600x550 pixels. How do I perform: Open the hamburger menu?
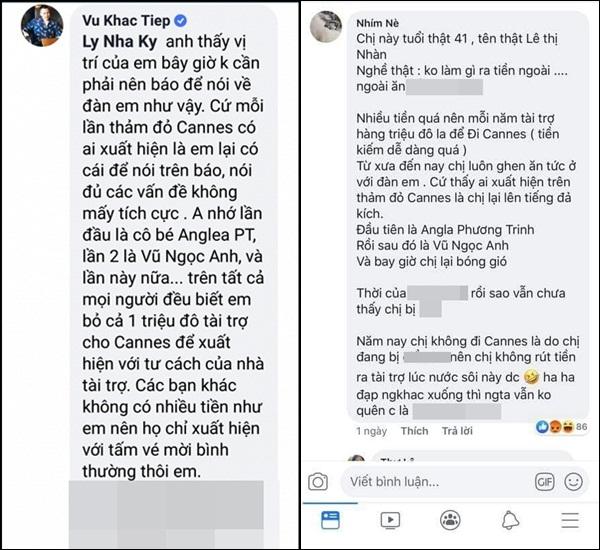pyautogui.click(x=569, y=519)
